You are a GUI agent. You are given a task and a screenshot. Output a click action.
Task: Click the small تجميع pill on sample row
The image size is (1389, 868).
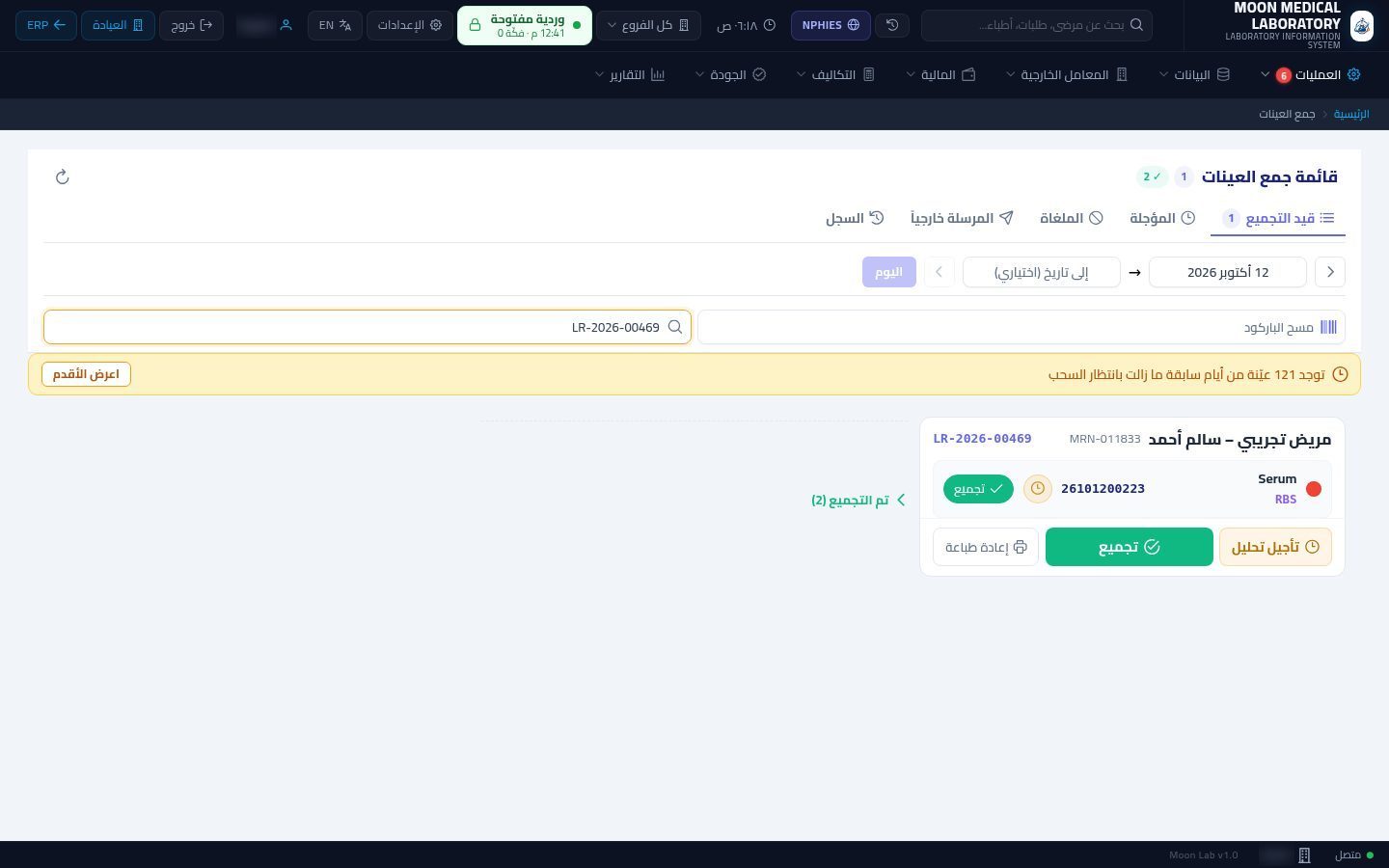tap(978, 489)
